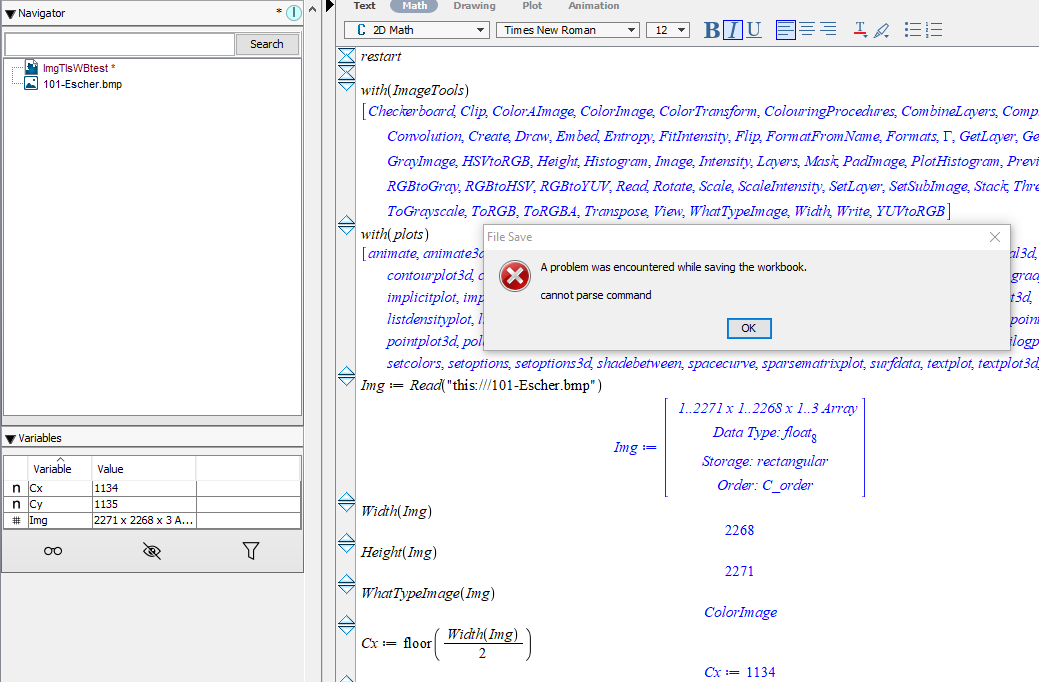Image resolution: width=1039 pixels, height=682 pixels.
Task: Click the 2268 width output
Action: tap(739, 530)
